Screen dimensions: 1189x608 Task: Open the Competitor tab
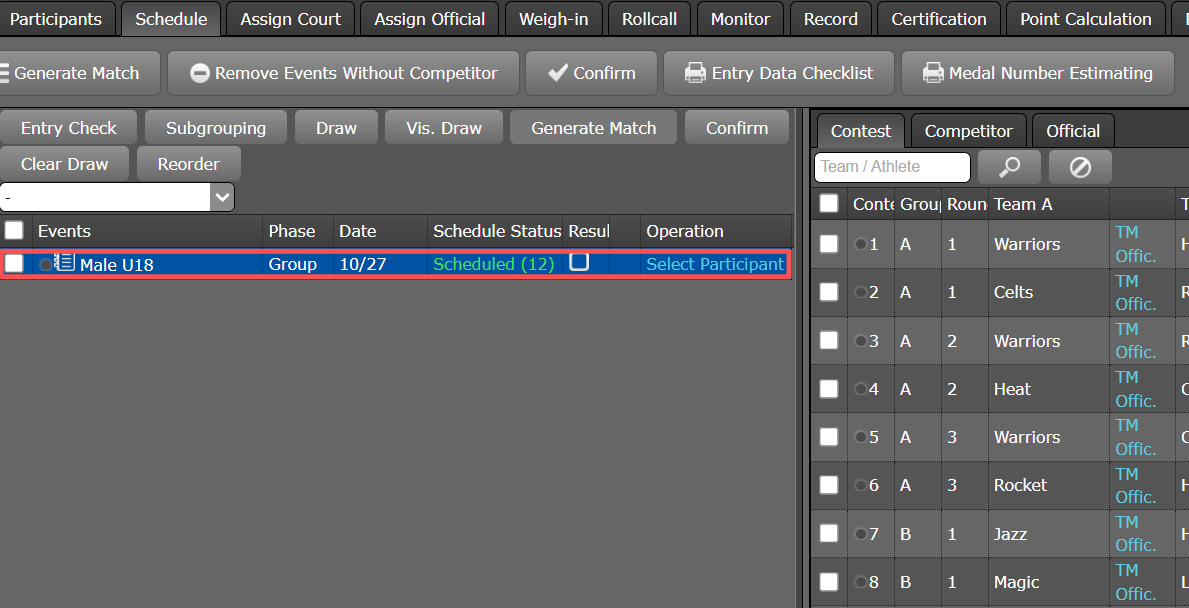pyautogui.click(x=967, y=131)
